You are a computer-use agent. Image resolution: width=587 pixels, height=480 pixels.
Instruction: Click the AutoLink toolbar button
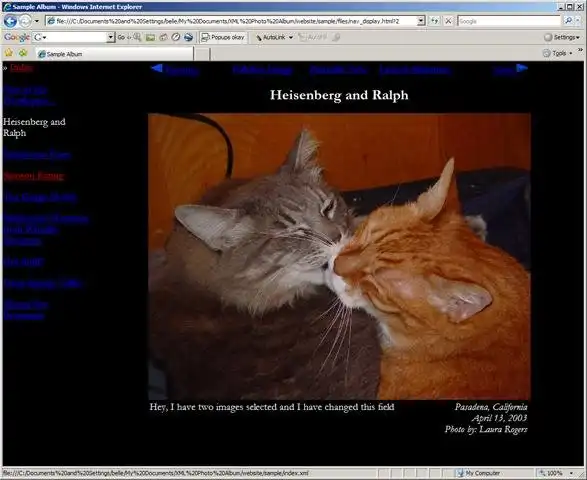[x=270, y=37]
